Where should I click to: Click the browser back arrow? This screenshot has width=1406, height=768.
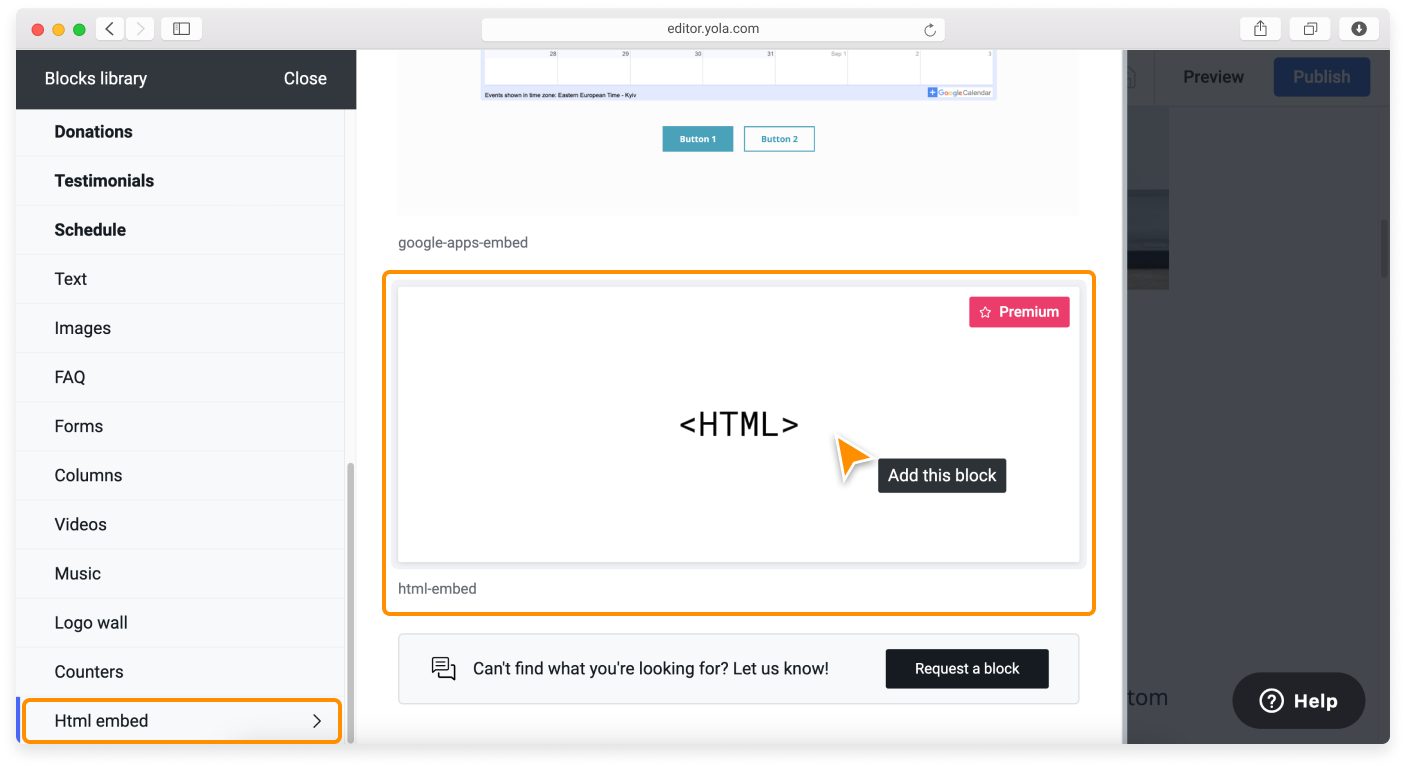[x=109, y=28]
